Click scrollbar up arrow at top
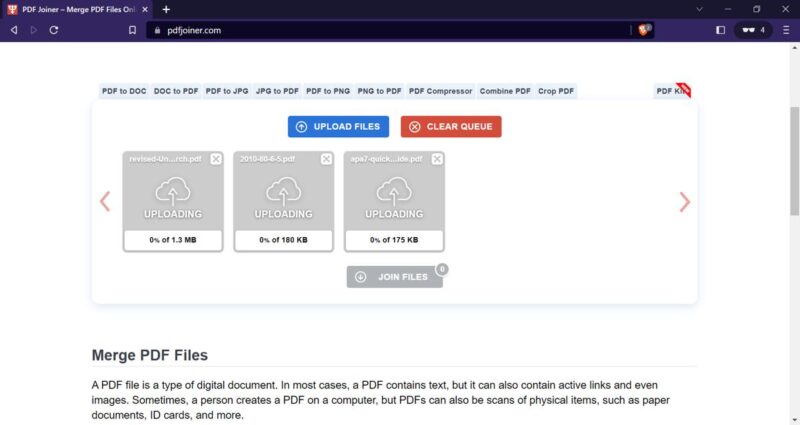This screenshot has height=425, width=800. [x=794, y=47]
